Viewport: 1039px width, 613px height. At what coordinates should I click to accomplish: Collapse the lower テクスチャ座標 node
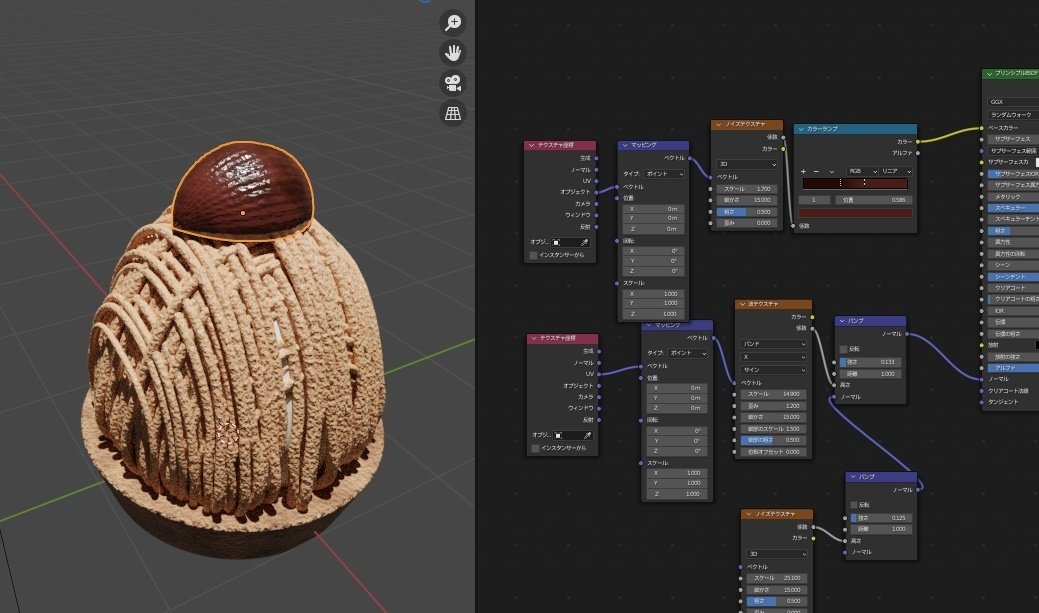coord(533,338)
